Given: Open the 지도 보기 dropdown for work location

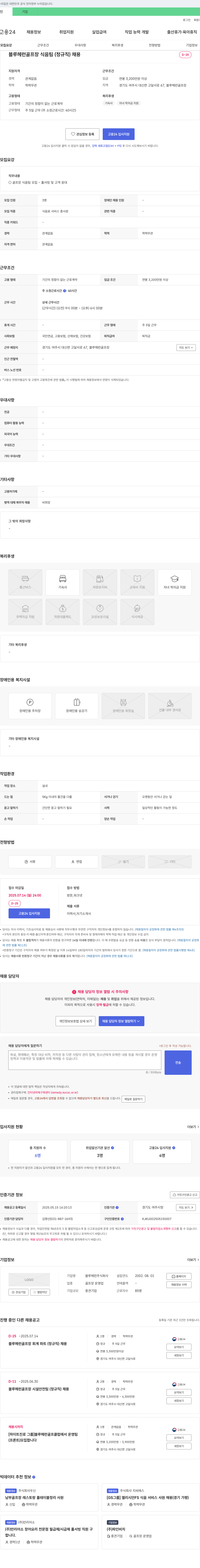Looking at the screenshot, I should [186, 348].
